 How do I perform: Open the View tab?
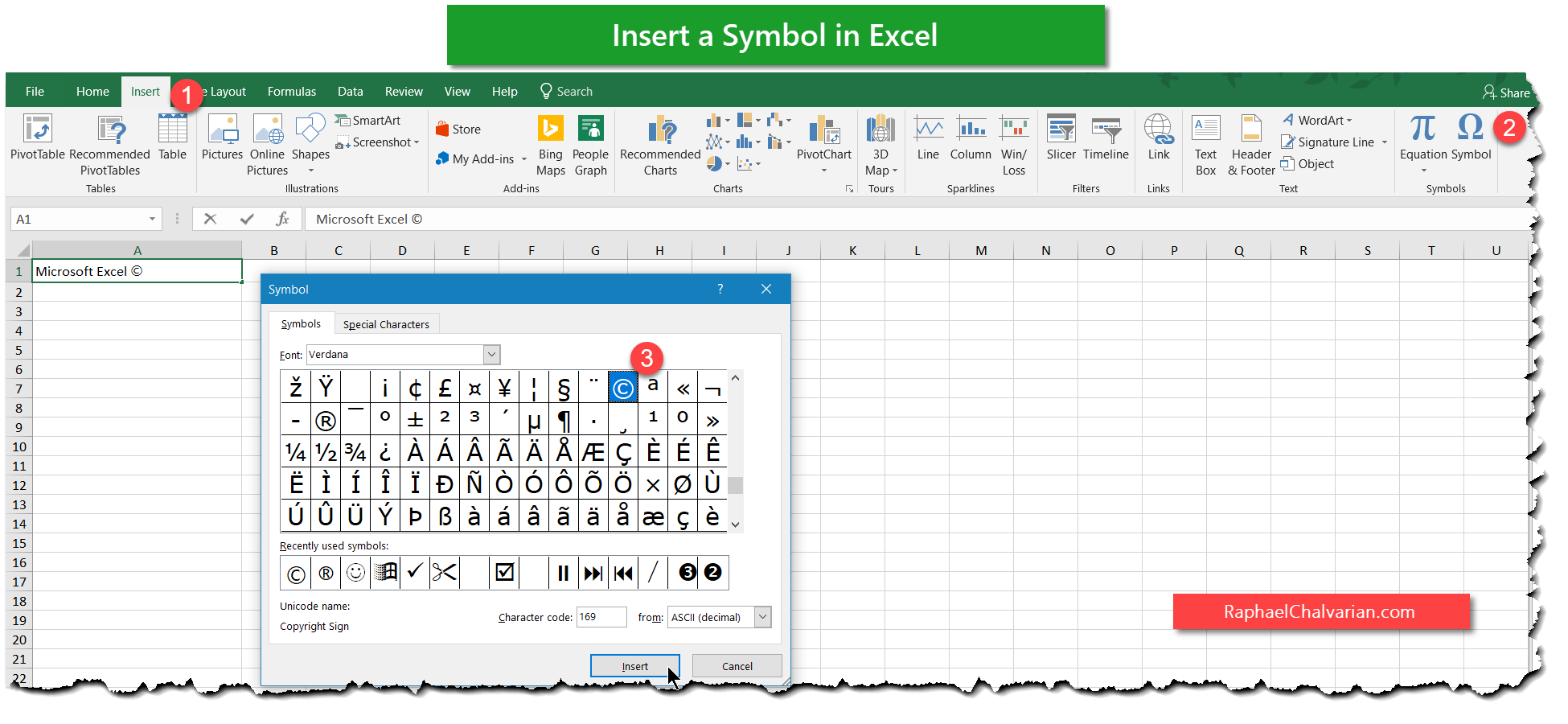point(458,92)
